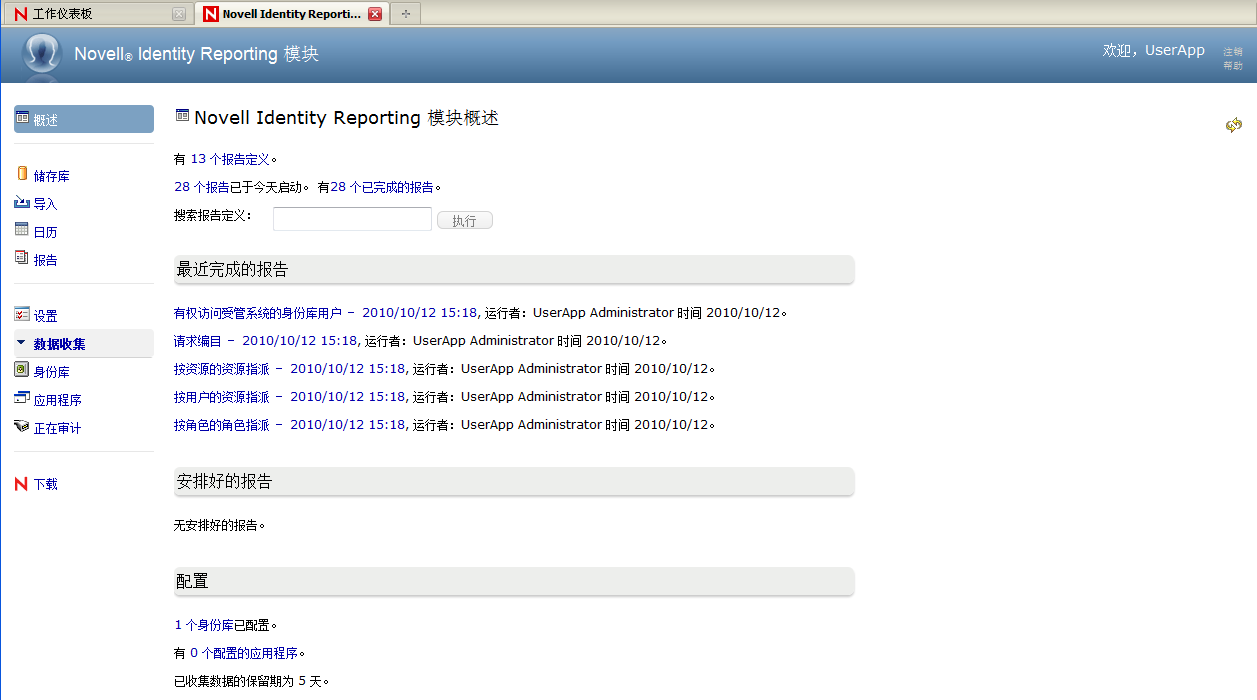This screenshot has width=1257, height=700.
Task: Click the 安排好的报告 section header
Action: pos(514,481)
